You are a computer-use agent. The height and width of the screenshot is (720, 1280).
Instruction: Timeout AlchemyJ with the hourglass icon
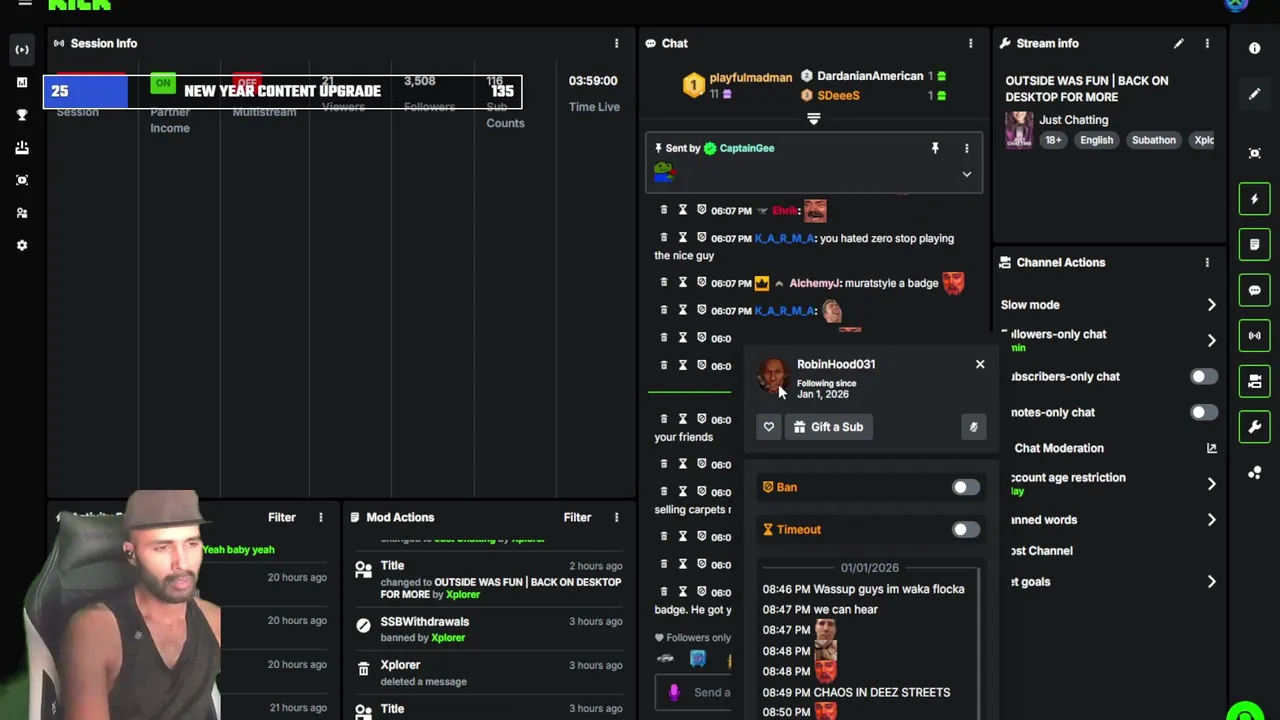tap(683, 283)
